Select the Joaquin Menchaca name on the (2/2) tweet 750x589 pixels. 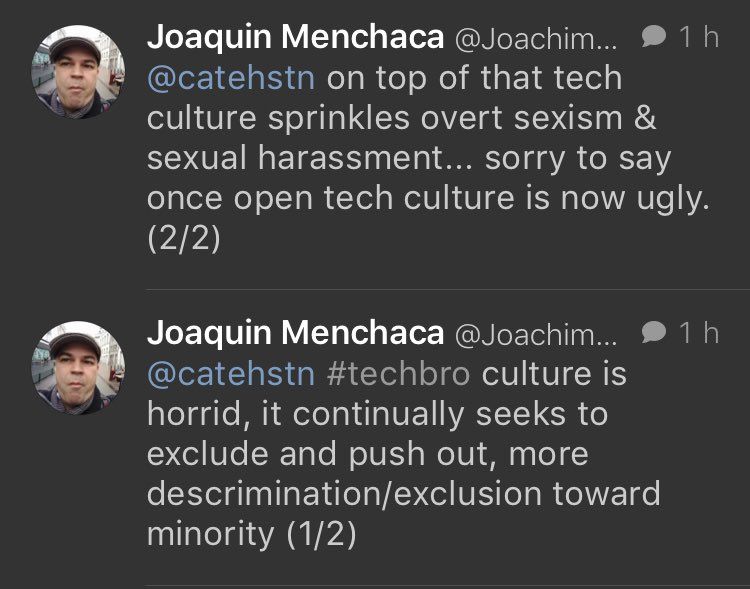point(295,37)
